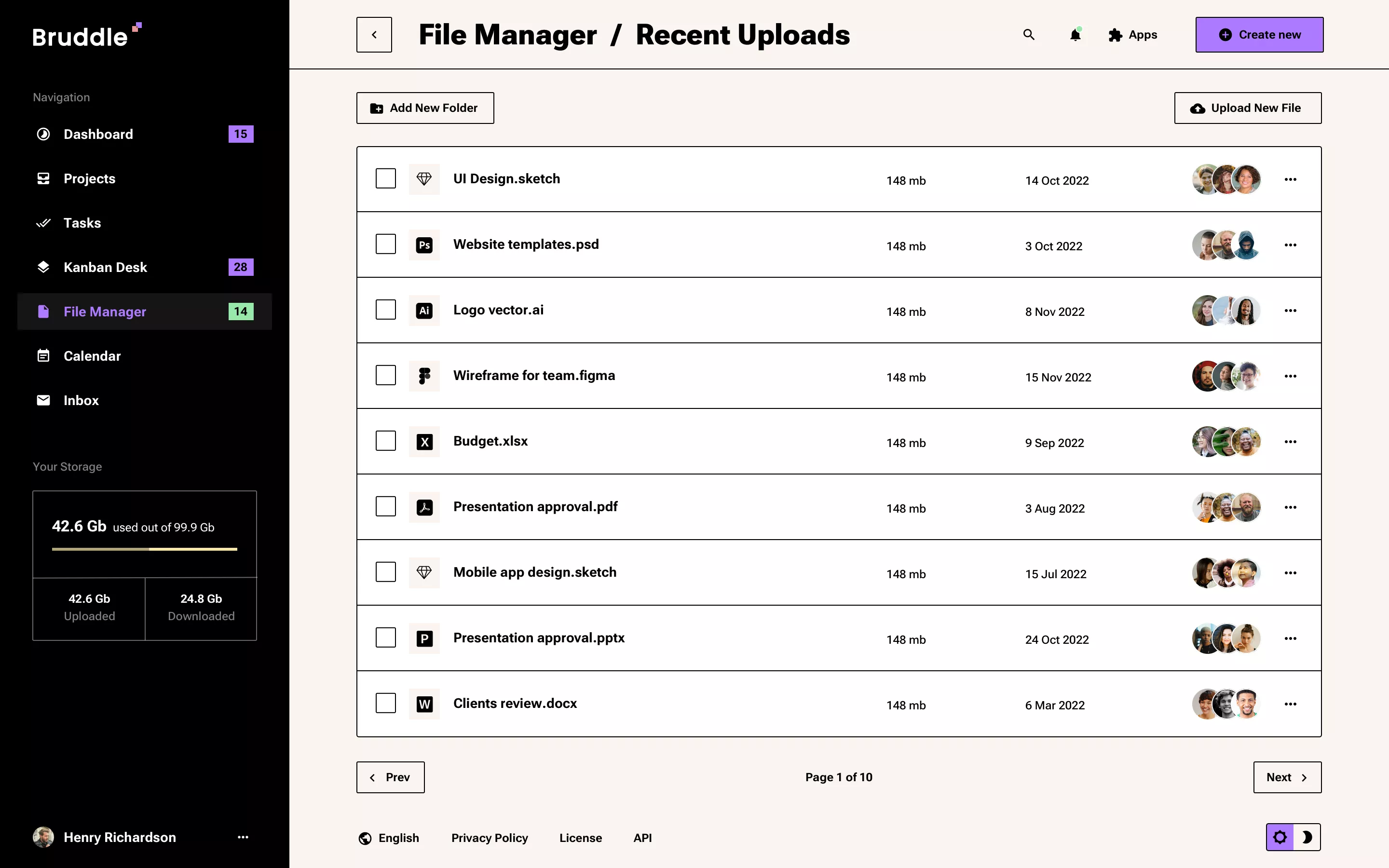Select the checkbox next to Presentation approval.pdf
The image size is (1389, 868).
(386, 506)
